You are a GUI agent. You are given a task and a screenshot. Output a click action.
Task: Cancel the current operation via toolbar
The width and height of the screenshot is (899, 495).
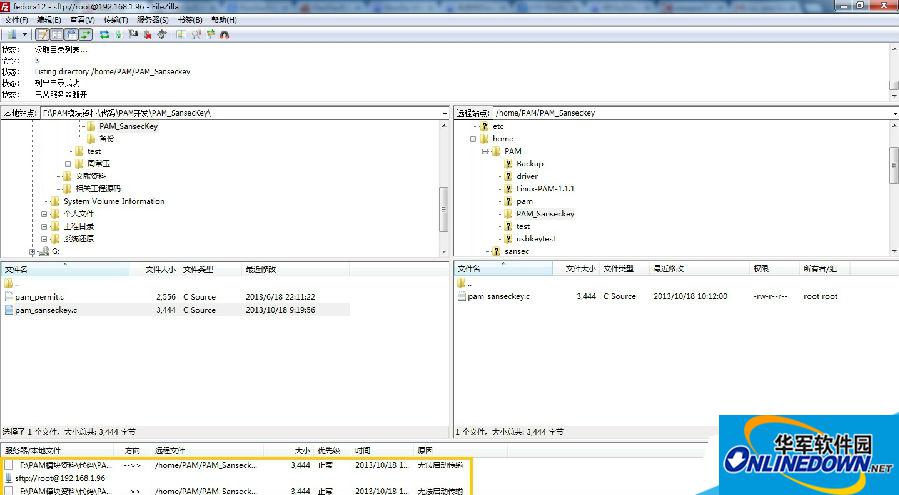pyautogui.click(x=133, y=34)
